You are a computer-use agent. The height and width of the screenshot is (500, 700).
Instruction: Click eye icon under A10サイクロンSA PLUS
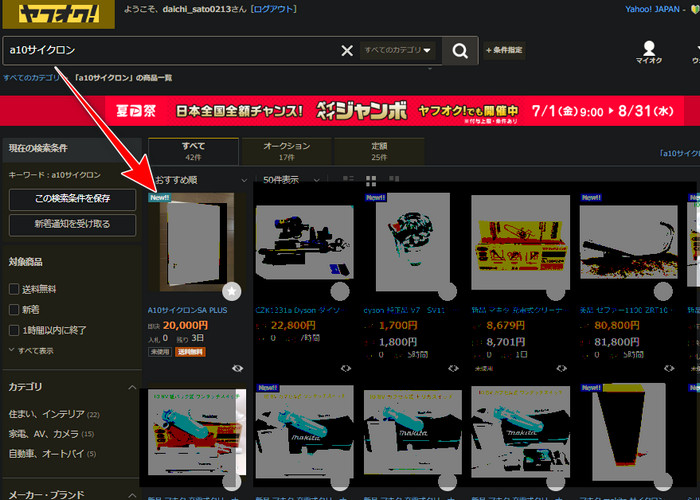(x=238, y=368)
